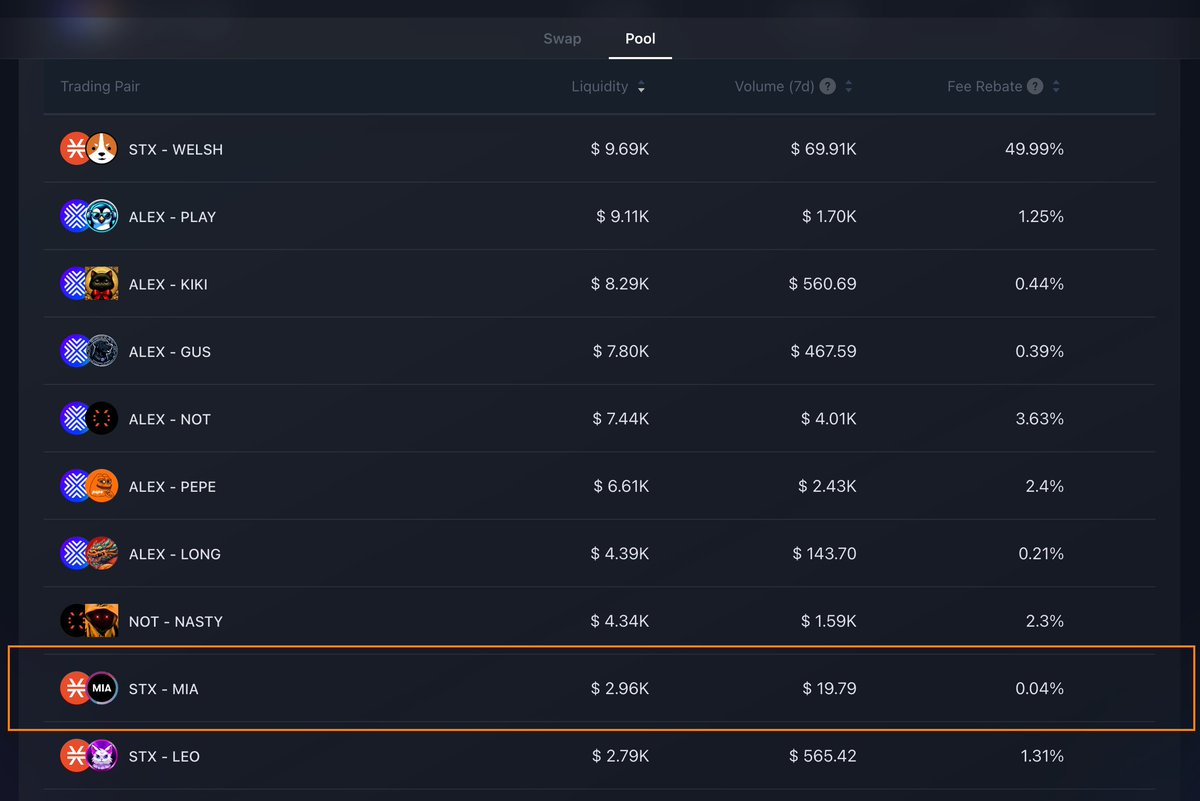This screenshot has width=1200, height=801.
Task: Click the Trading Pair column header
Action: 100,87
